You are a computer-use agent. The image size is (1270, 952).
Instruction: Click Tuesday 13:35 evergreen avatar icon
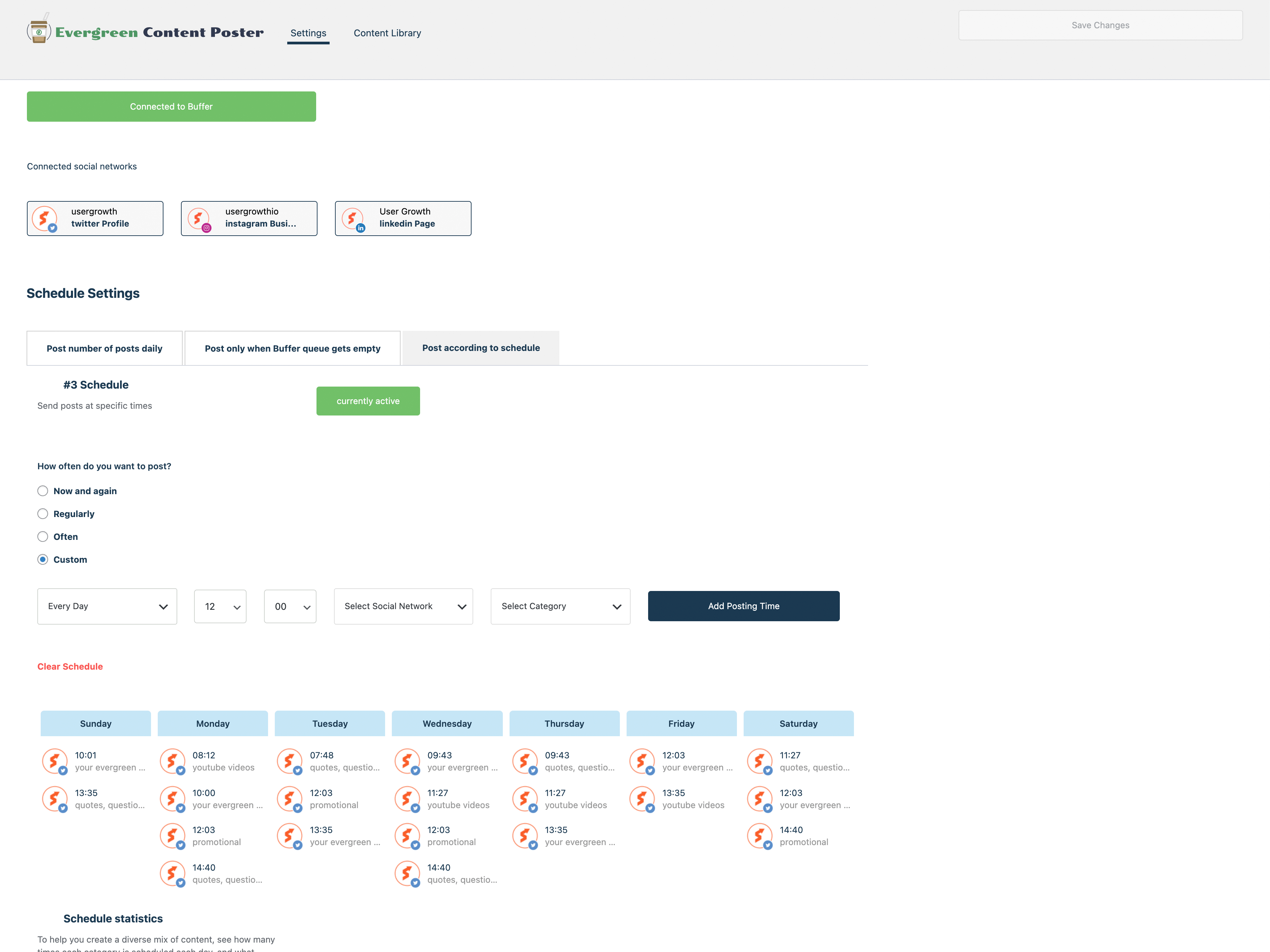pos(289,836)
